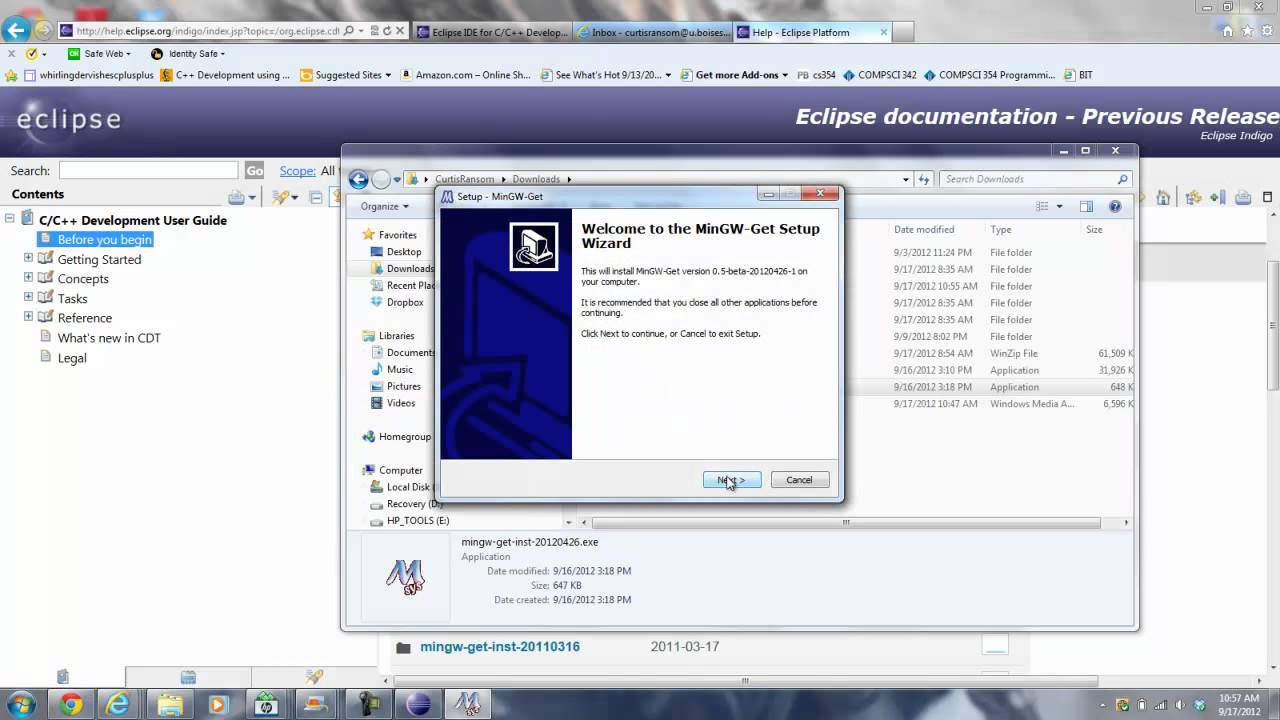Click the collapse all icon in Contents toolbar
Image resolution: width=1280 pixels, height=720 pixels.
(x=316, y=197)
